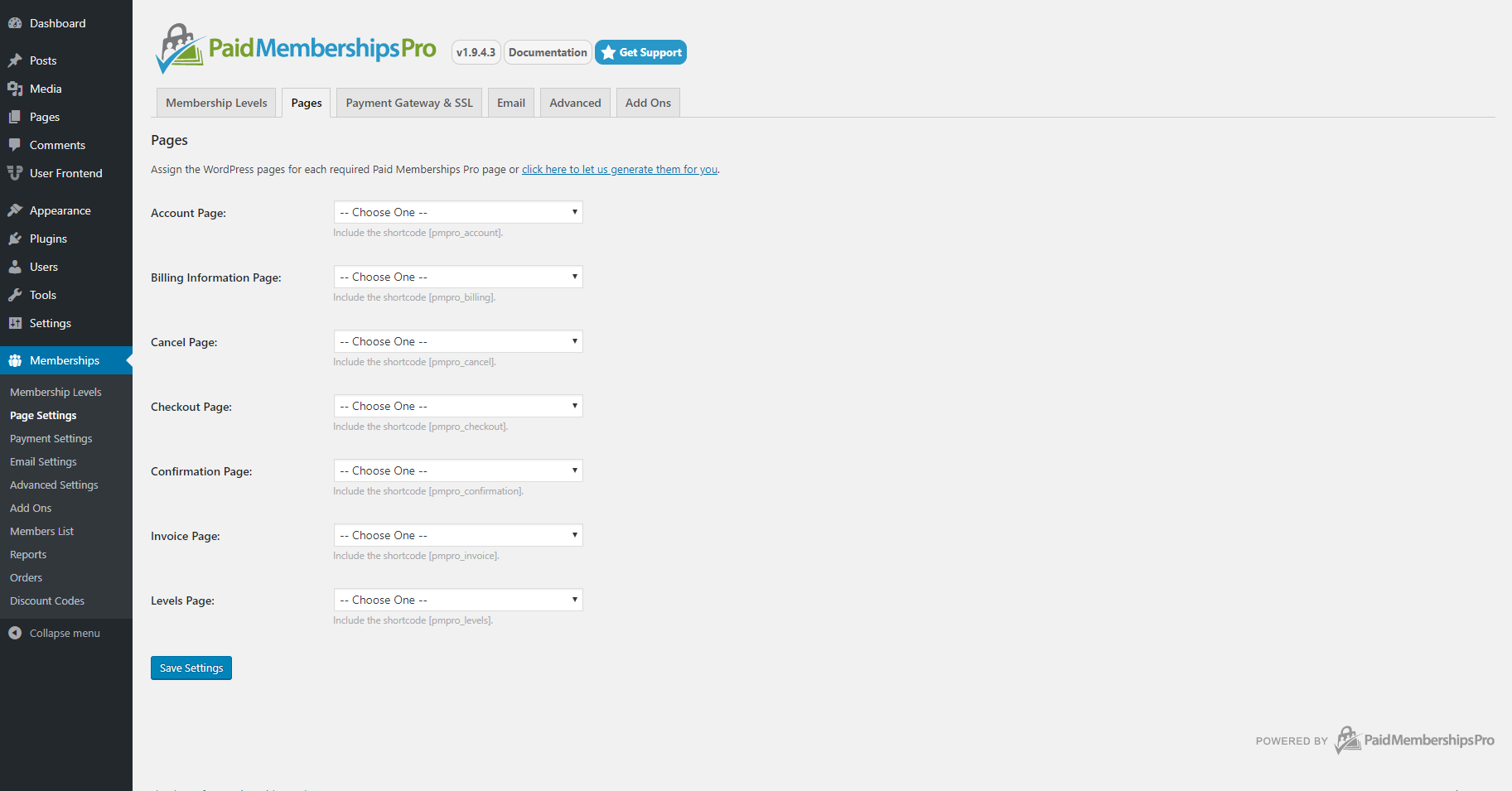The width and height of the screenshot is (1512, 791).
Task: Click the [pmpro_levels] shortcode hint text
Action: (x=413, y=620)
